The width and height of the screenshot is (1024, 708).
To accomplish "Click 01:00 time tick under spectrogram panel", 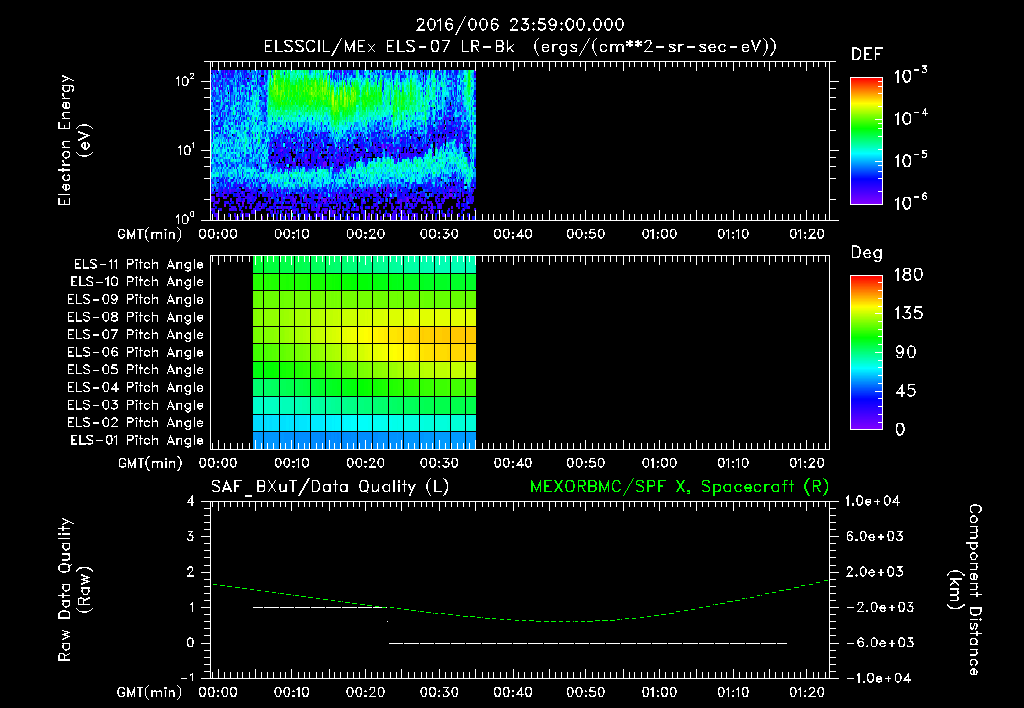I will [x=660, y=234].
